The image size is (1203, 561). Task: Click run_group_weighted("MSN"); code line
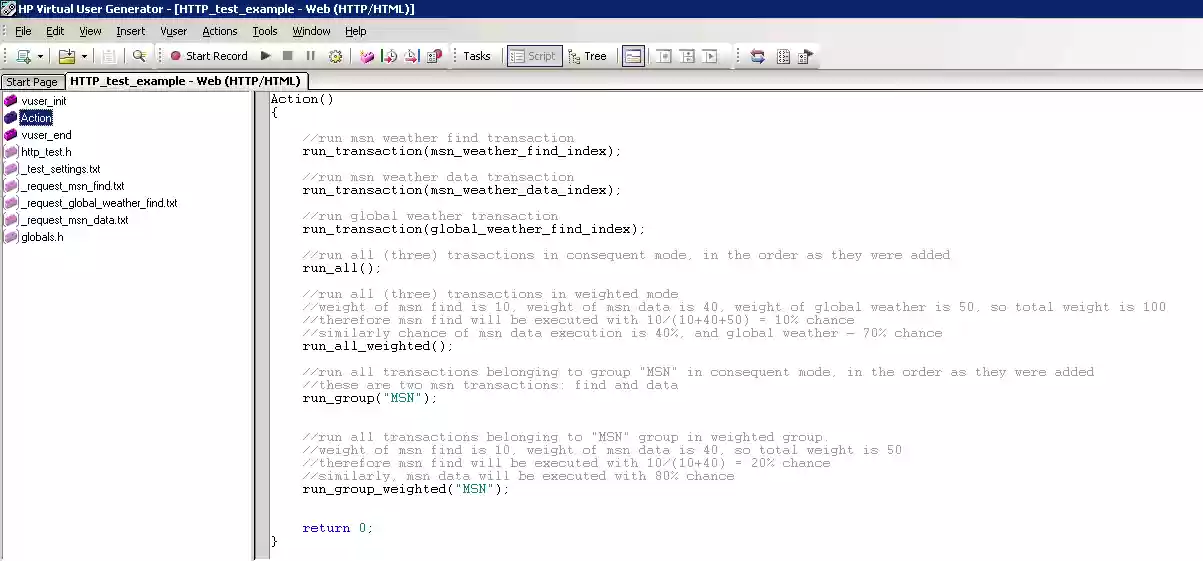click(406, 489)
